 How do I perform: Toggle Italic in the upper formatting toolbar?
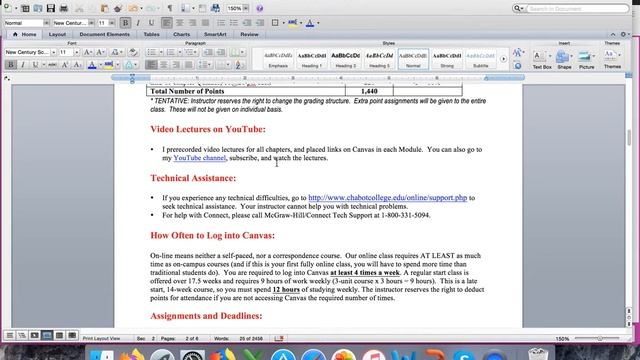138,23
